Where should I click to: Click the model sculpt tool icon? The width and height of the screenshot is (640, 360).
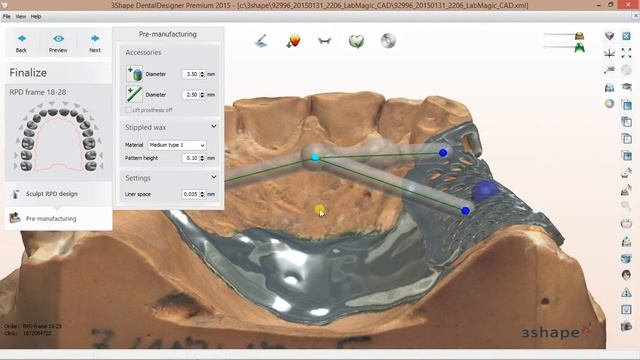tap(626, 190)
